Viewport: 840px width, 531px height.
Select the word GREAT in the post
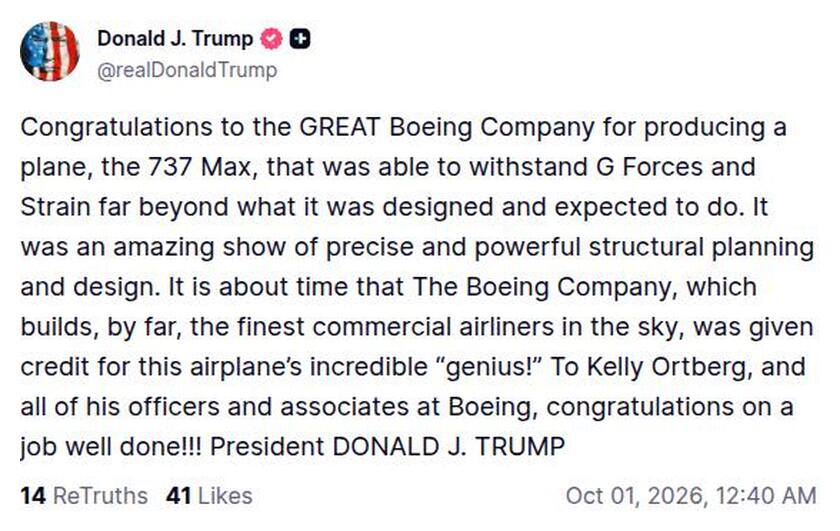(x=340, y=128)
